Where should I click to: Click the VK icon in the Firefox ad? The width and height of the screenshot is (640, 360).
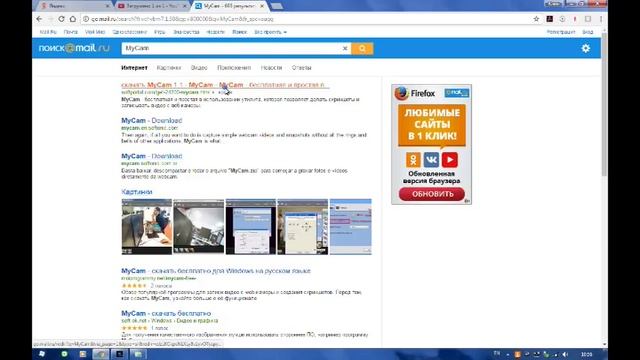pyautogui.click(x=431, y=160)
